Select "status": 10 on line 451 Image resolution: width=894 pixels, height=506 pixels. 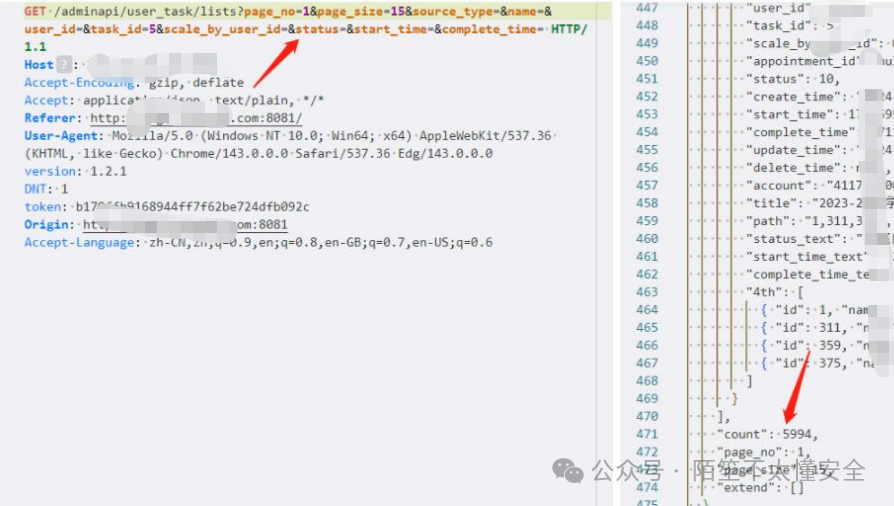(793, 79)
